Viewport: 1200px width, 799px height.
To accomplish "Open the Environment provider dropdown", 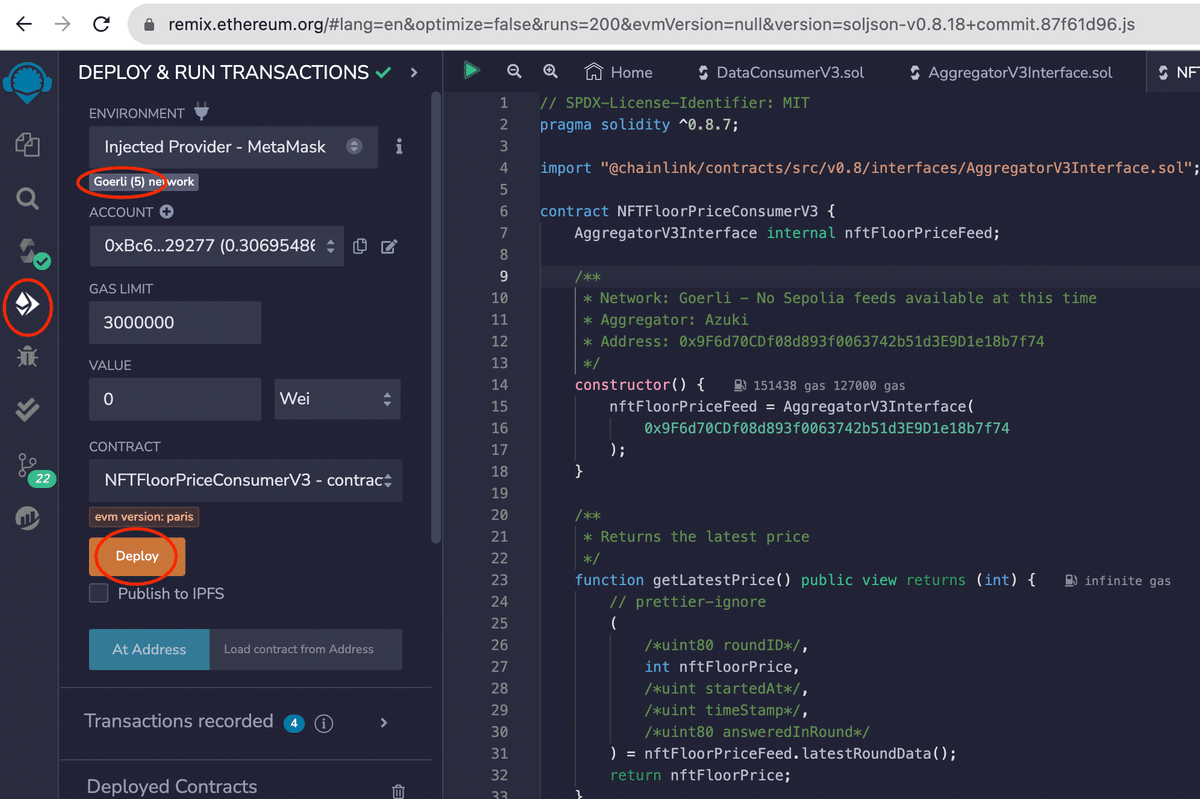I will pos(233,147).
